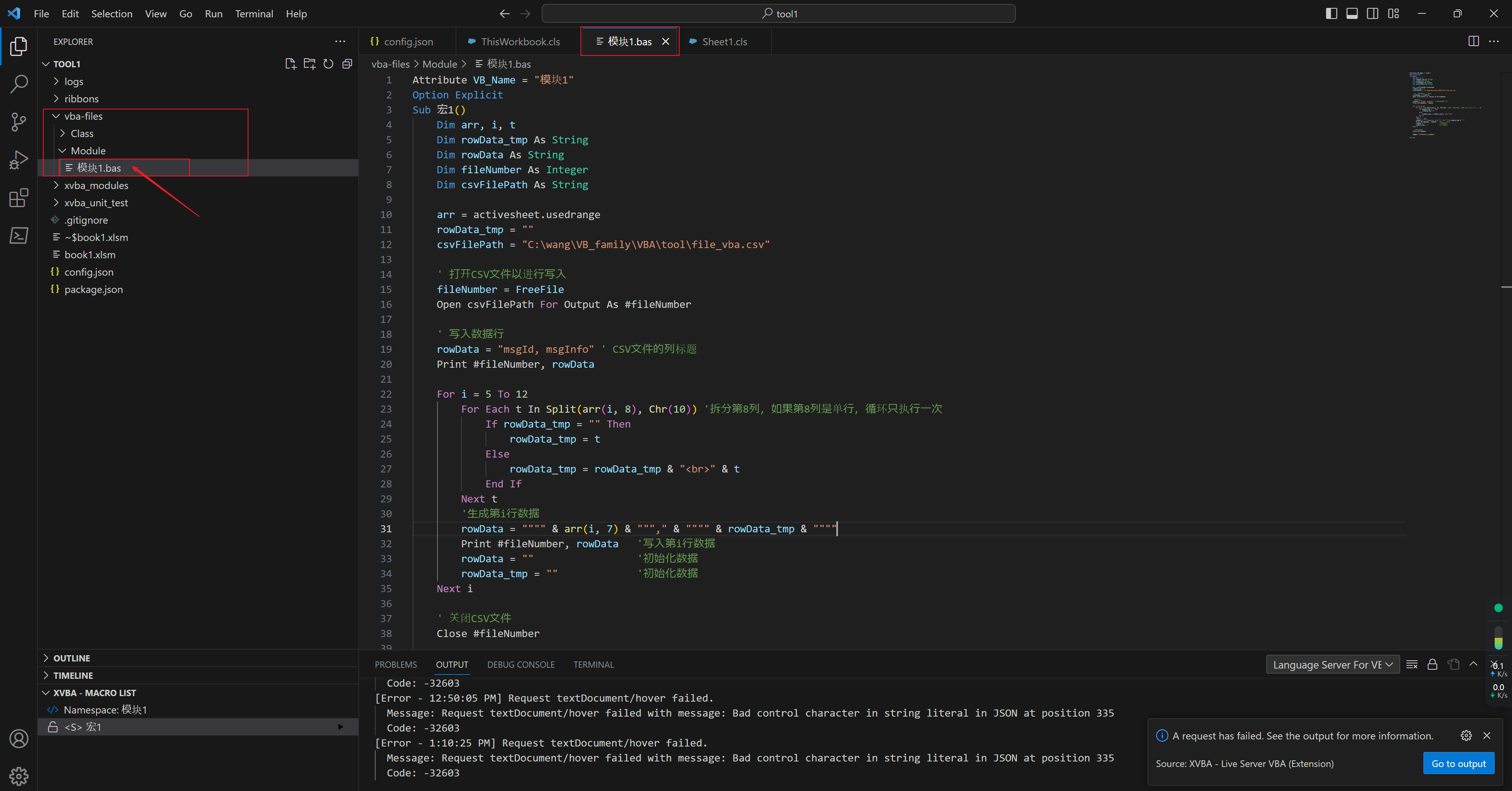Open the Explorer view in activity bar
The image size is (1512, 791).
(19, 46)
